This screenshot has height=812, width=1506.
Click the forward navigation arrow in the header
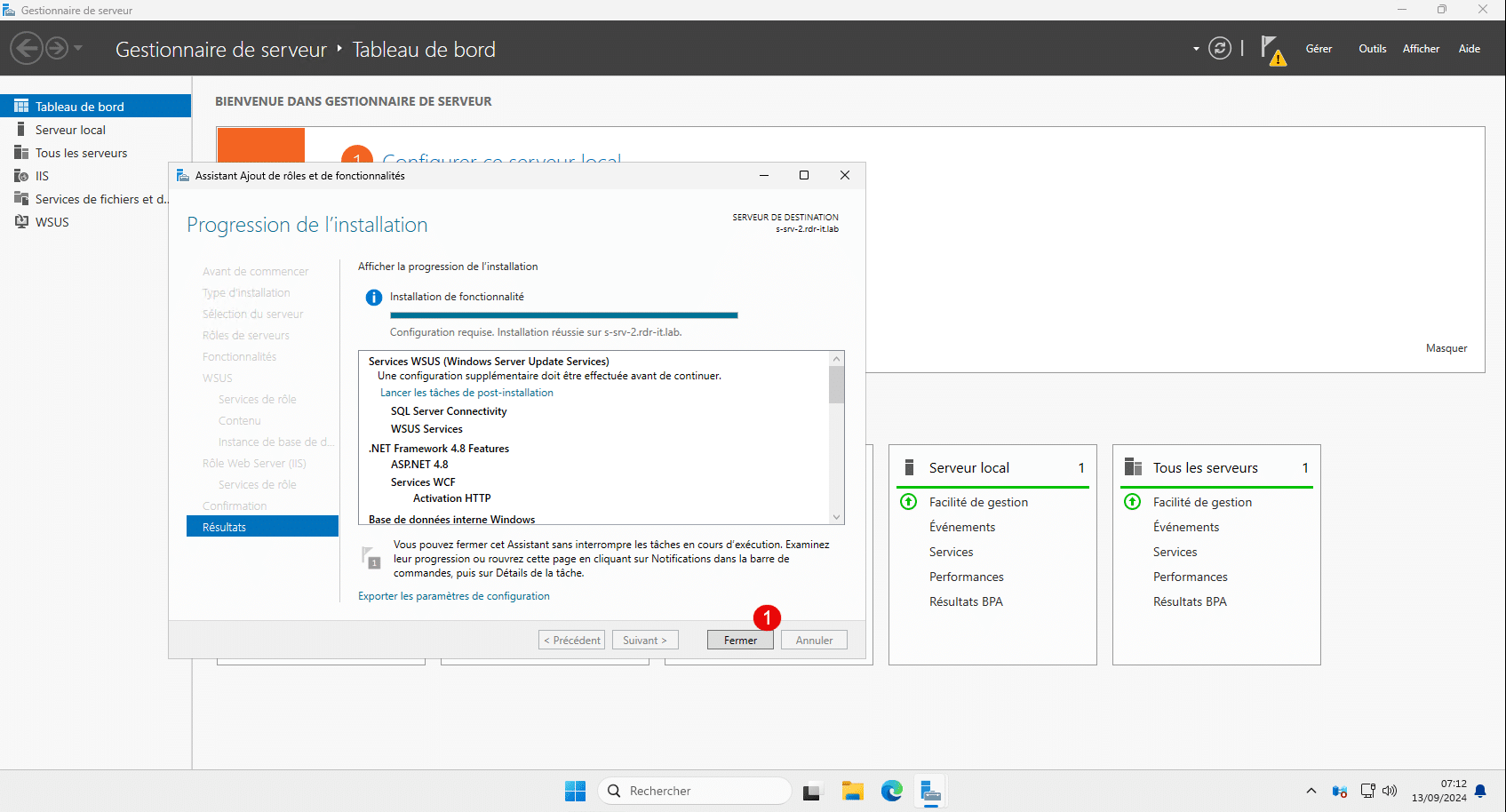[x=57, y=48]
